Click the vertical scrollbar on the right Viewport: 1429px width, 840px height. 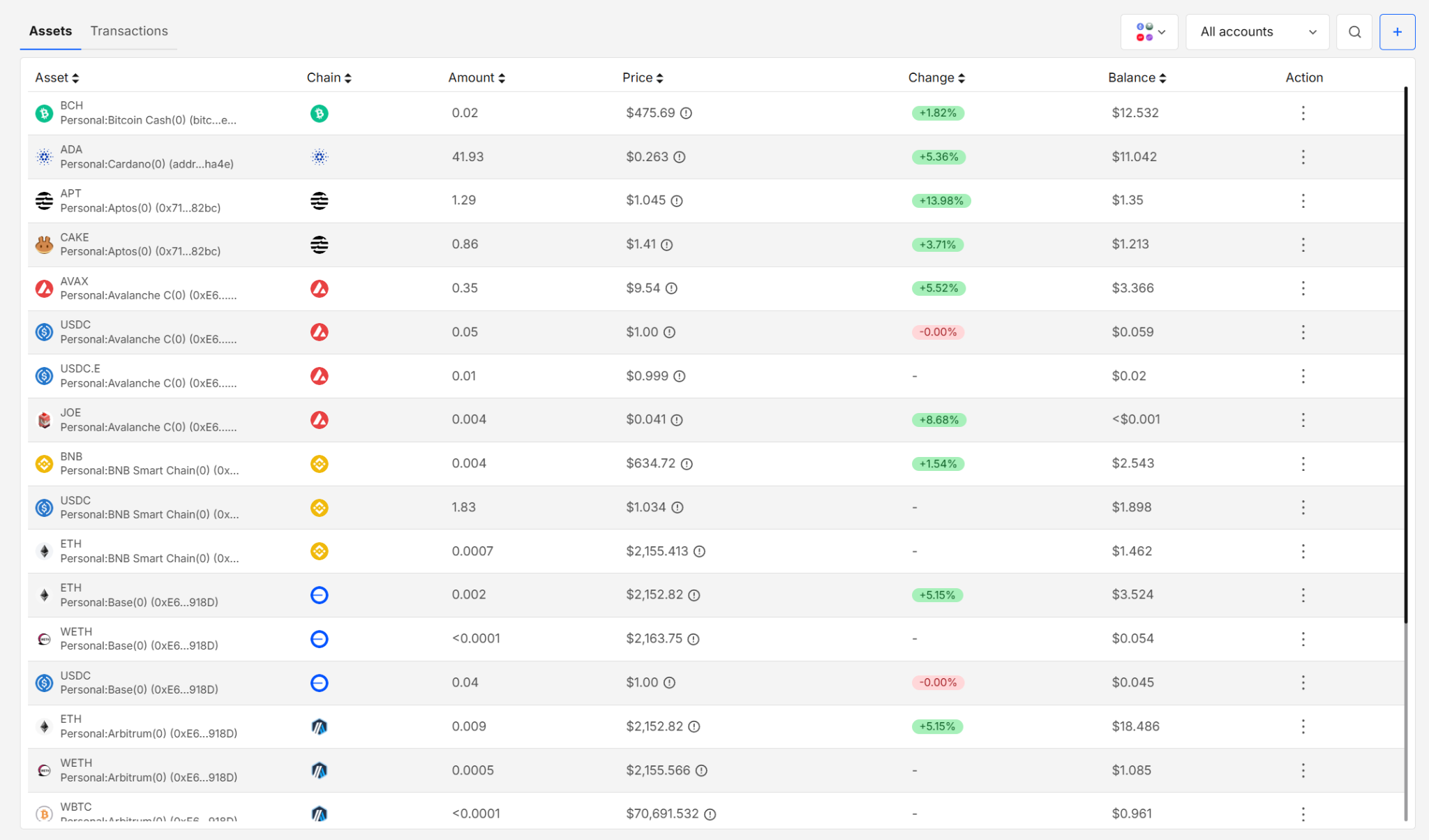pos(1405,349)
